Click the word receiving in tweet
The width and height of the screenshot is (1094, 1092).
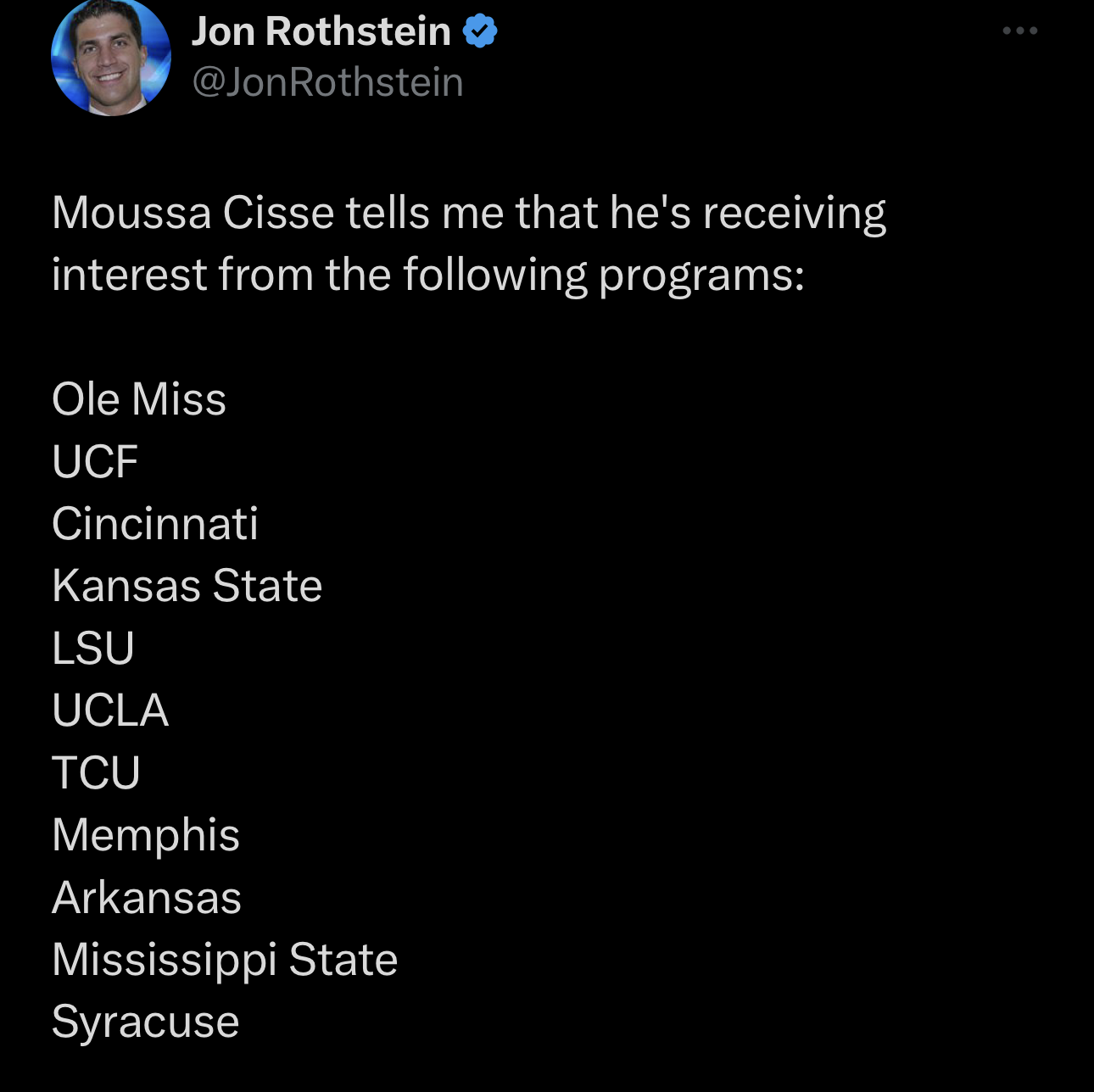click(x=794, y=213)
